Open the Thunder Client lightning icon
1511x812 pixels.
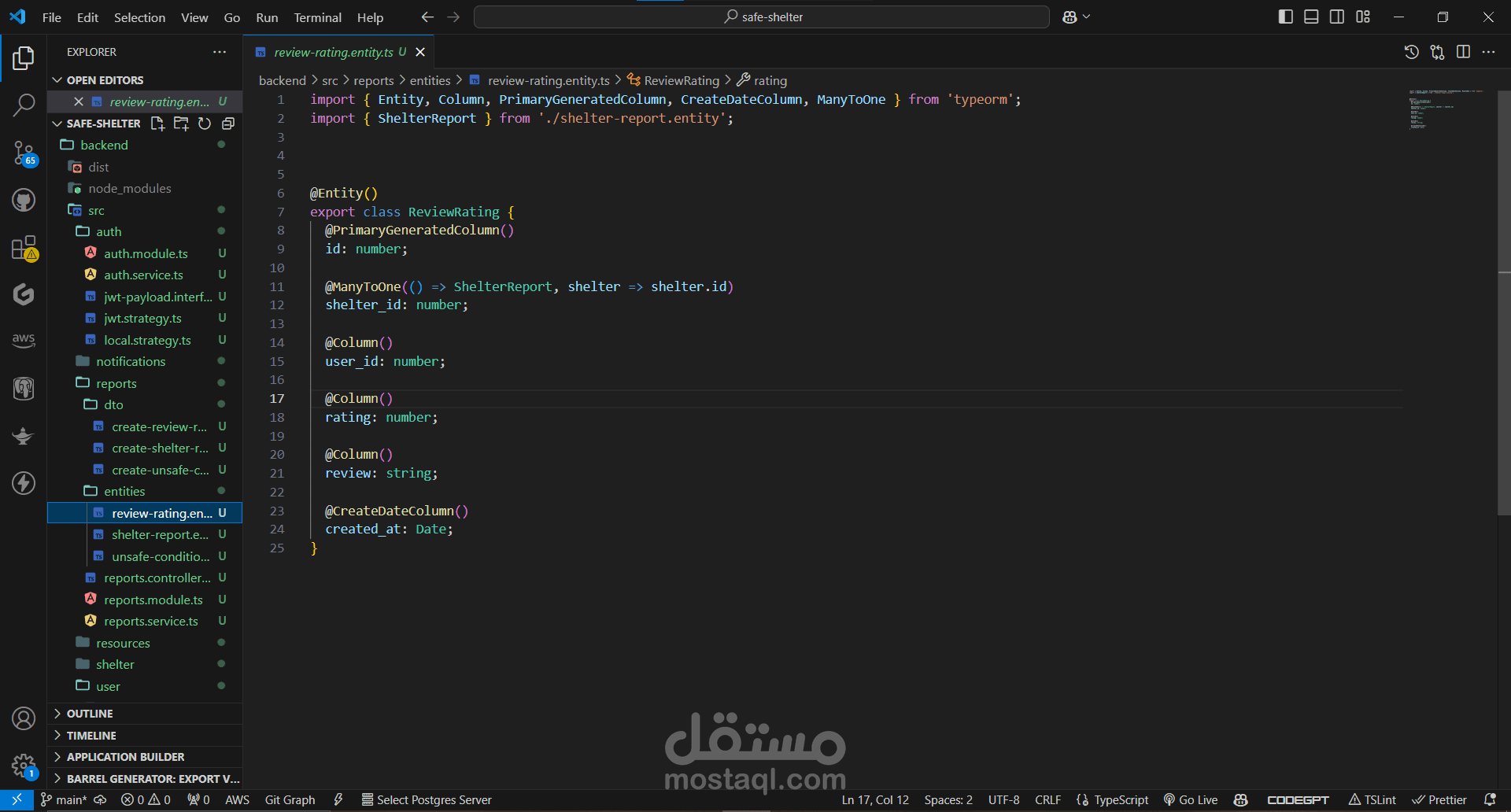click(x=24, y=483)
